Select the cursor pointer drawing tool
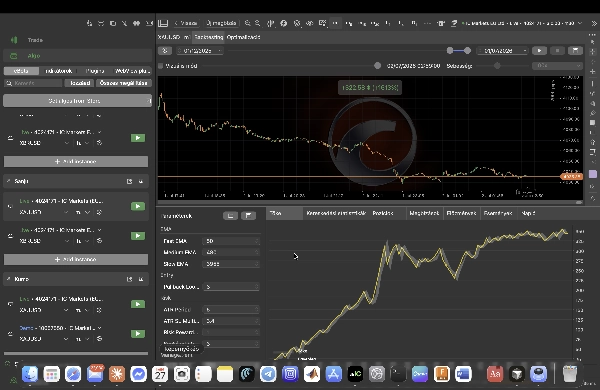This screenshot has width=600, height=390. (593, 42)
